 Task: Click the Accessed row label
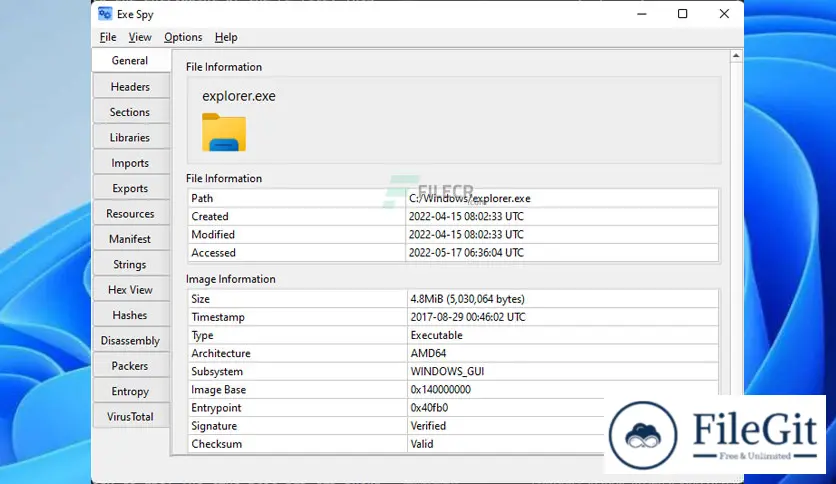(213, 253)
